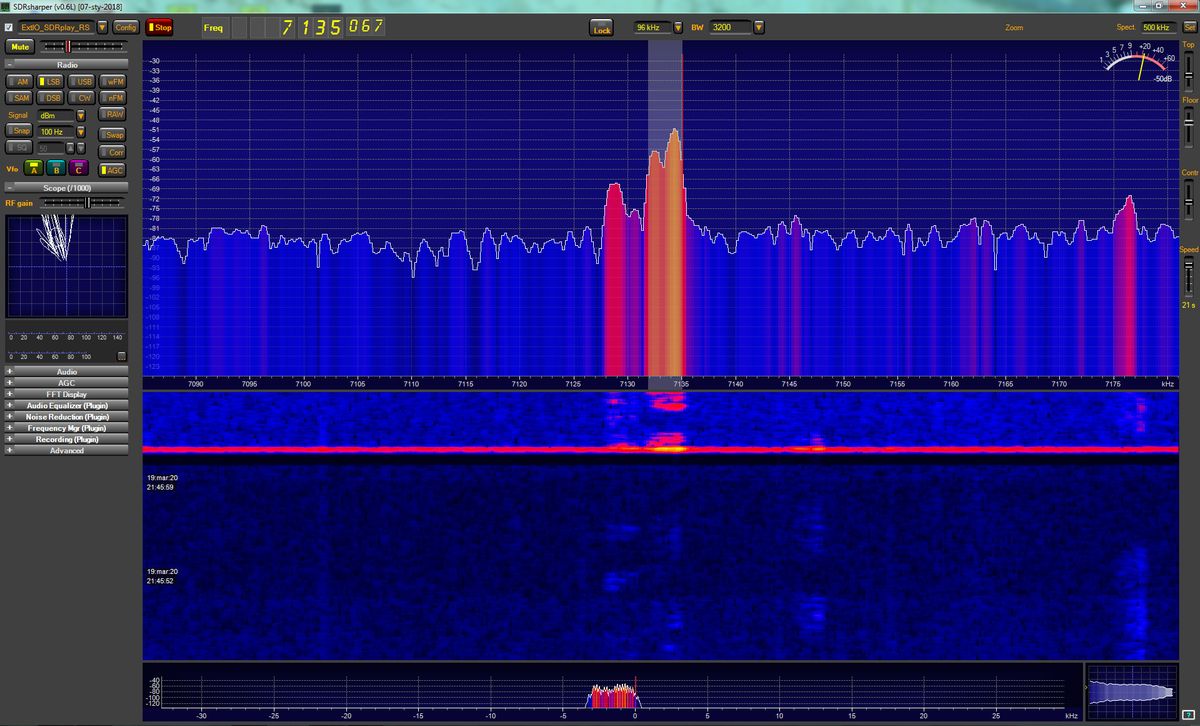The width and height of the screenshot is (1200, 726).
Task: Expand the Audio panel
Action: 67,372
